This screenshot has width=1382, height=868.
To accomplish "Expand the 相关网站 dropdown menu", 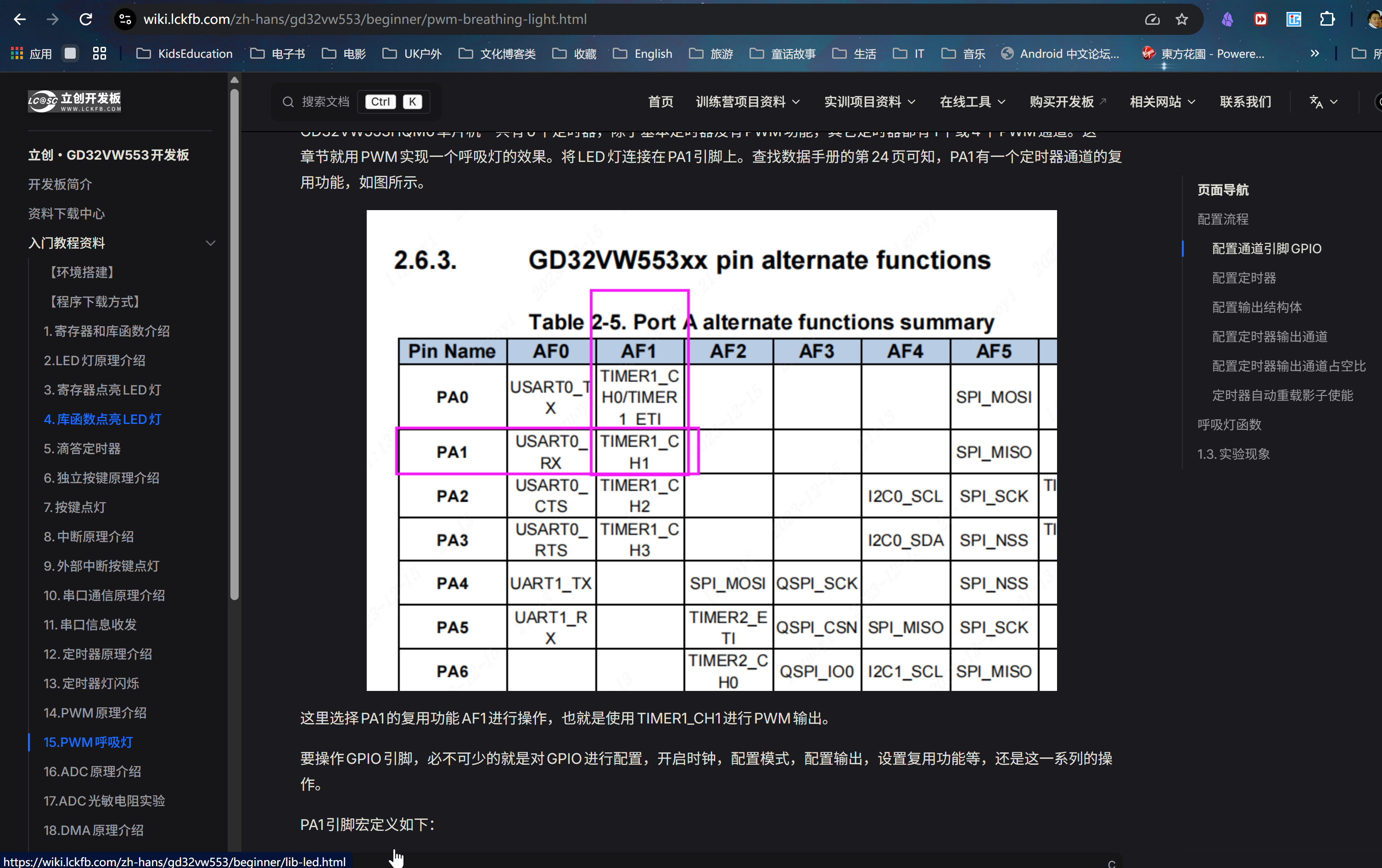I will pyautogui.click(x=1162, y=101).
